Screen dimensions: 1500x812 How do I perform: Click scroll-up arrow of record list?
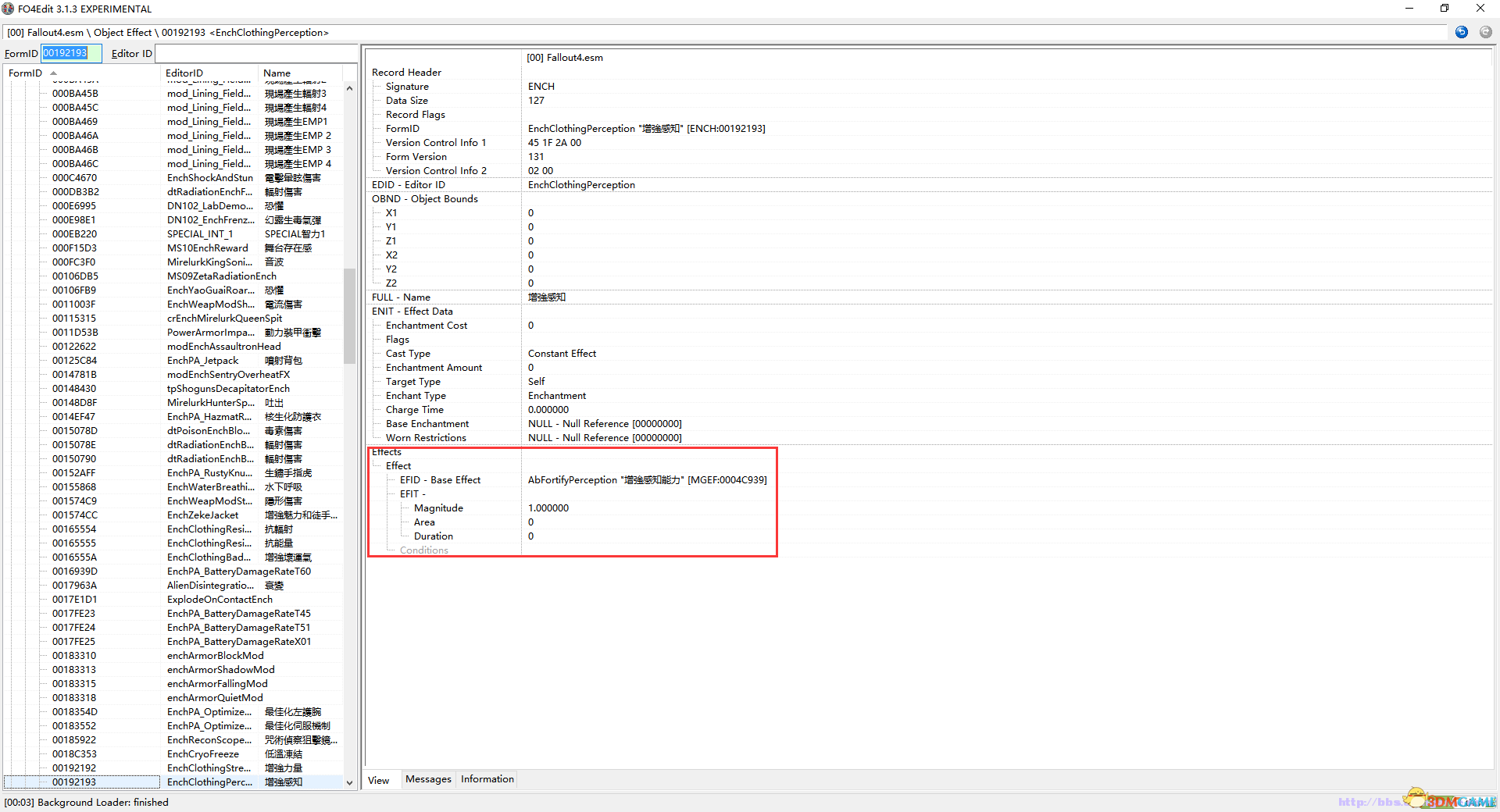349,88
